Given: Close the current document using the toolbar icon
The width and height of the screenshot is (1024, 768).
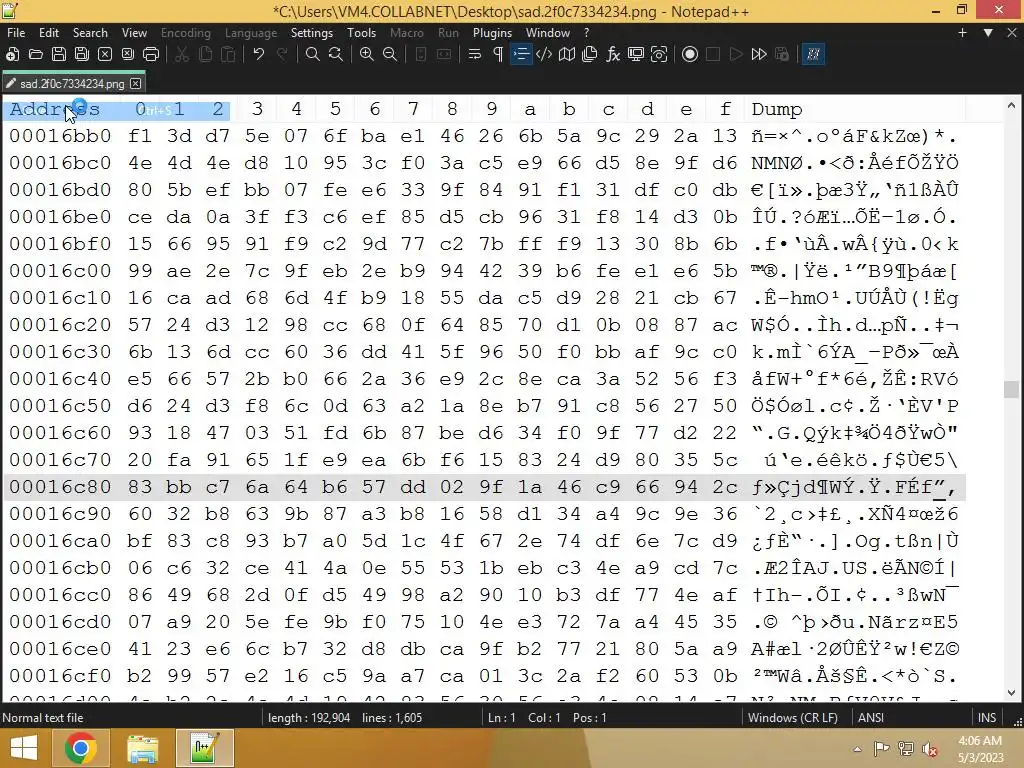Looking at the screenshot, I should pos(104,54).
